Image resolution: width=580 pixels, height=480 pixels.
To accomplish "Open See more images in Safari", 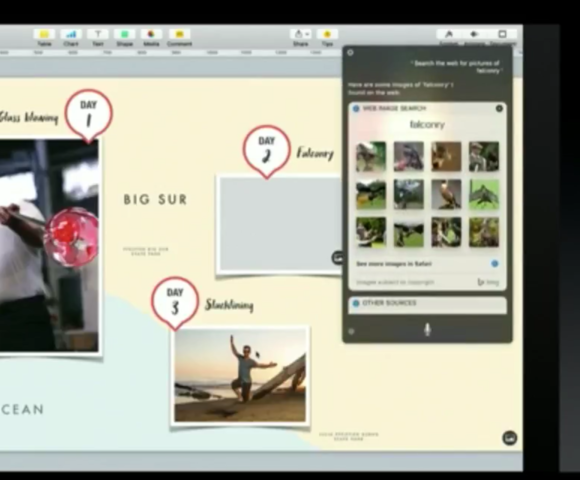I will point(394,264).
